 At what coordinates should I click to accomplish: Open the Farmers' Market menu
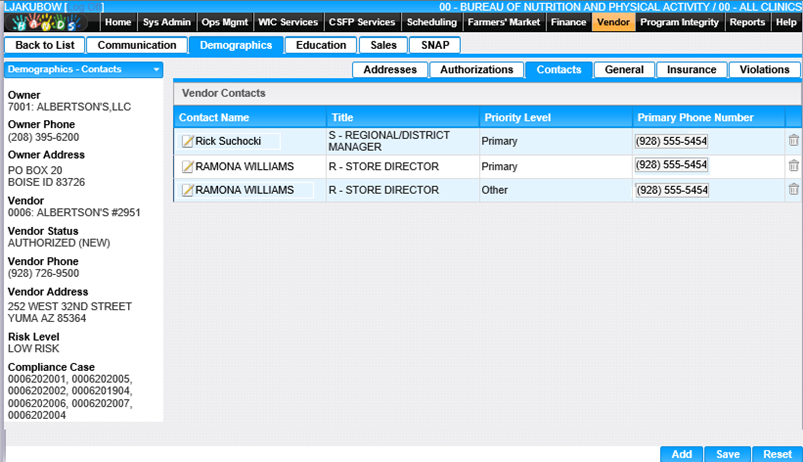pos(504,23)
